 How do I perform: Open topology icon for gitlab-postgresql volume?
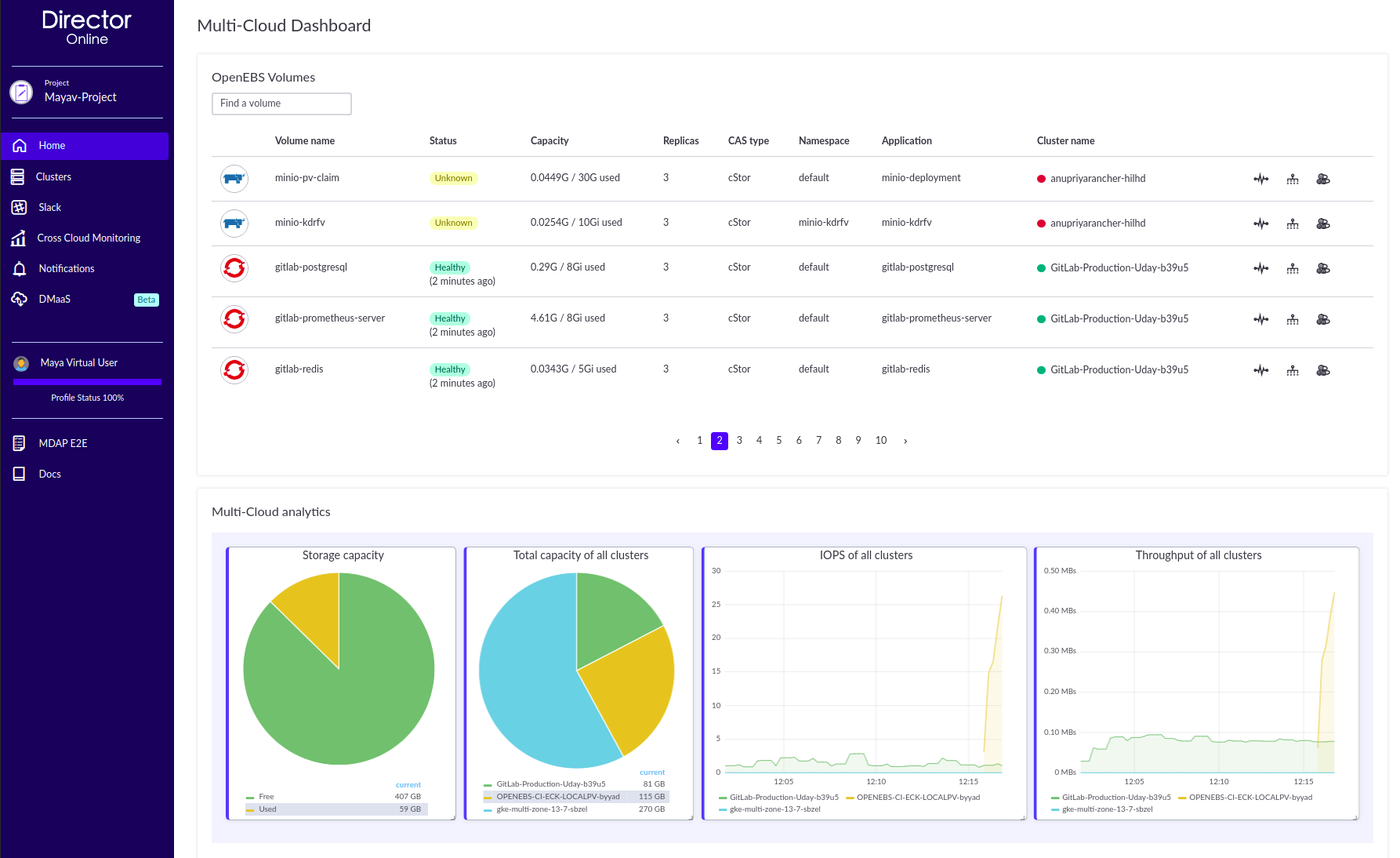click(x=1292, y=268)
